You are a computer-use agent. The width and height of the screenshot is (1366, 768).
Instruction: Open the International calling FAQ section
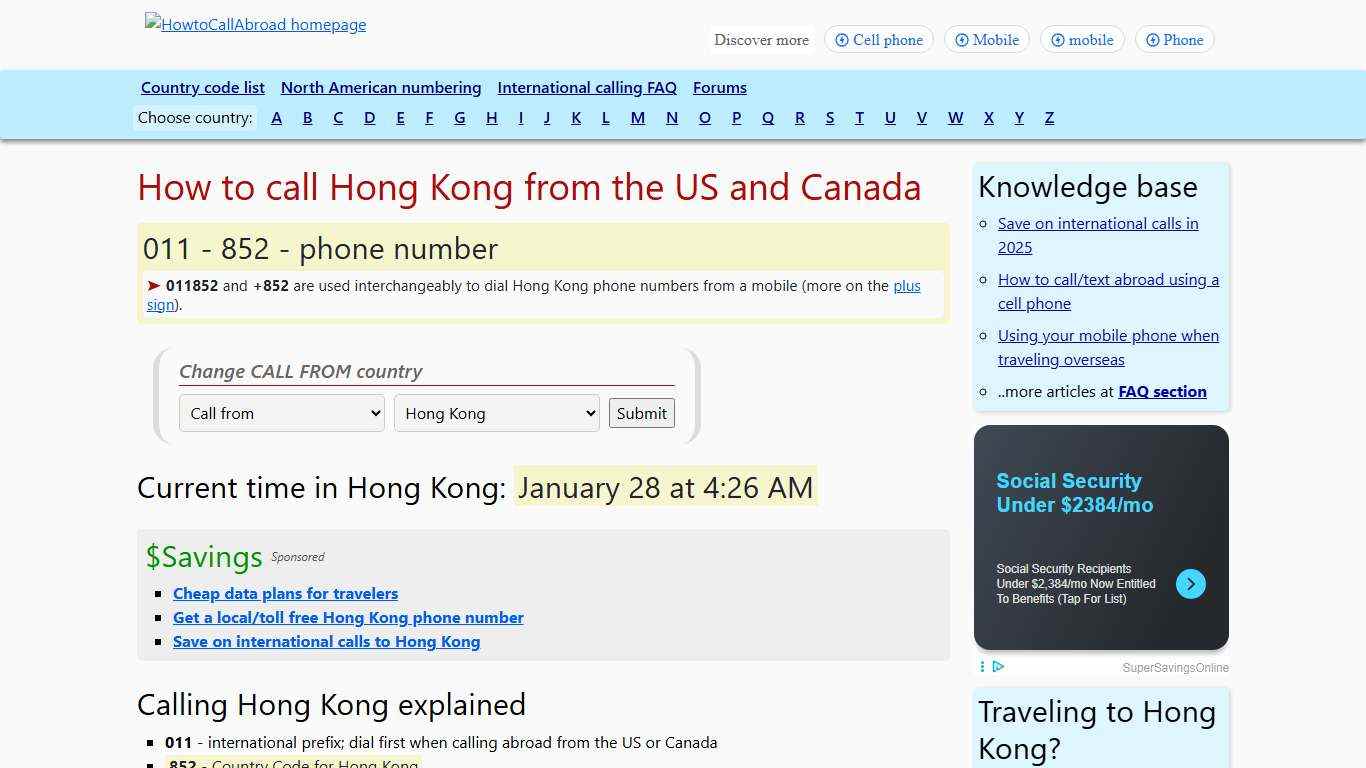pos(587,87)
